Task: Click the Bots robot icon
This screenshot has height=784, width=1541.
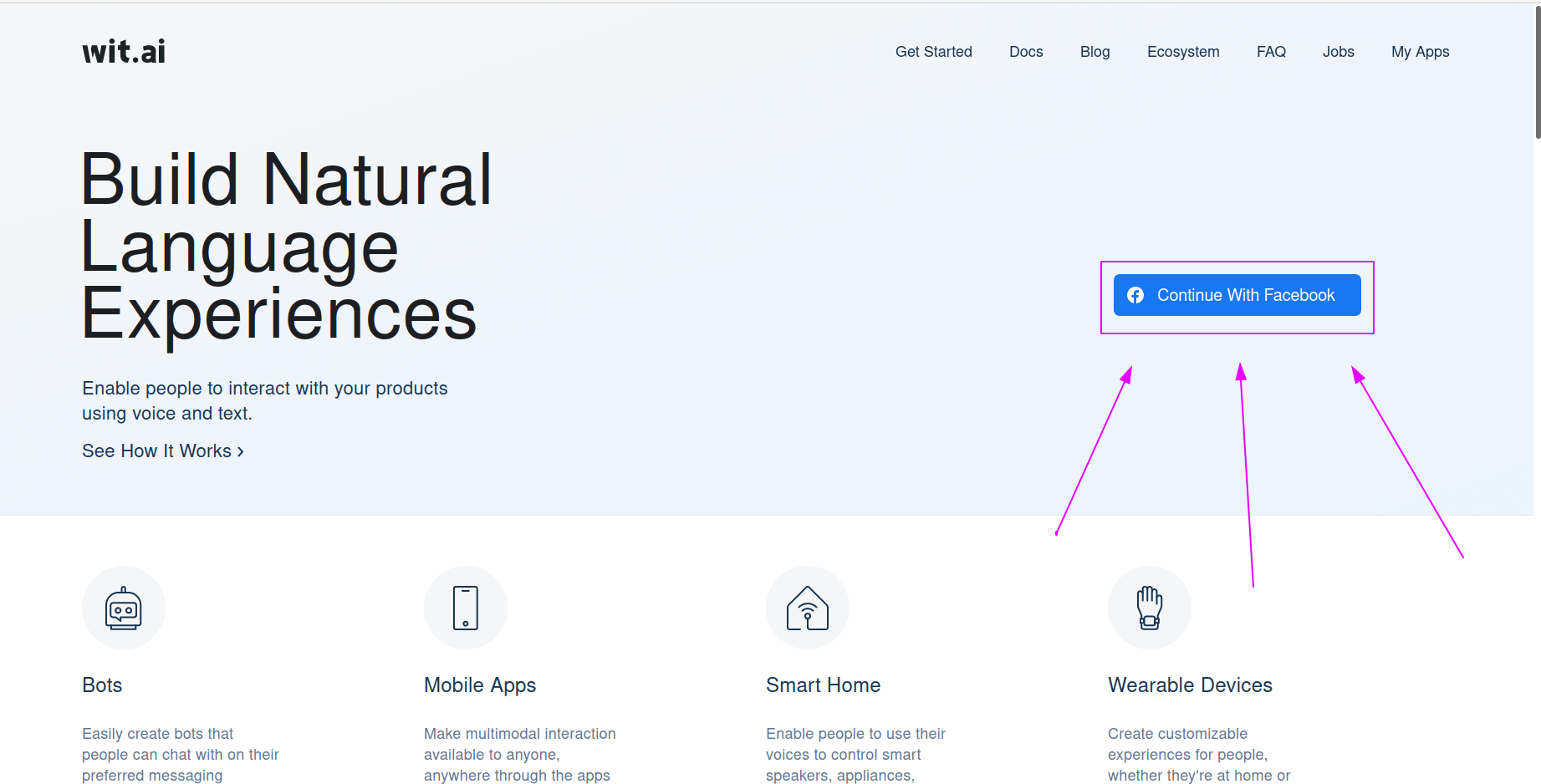Action: tap(124, 608)
